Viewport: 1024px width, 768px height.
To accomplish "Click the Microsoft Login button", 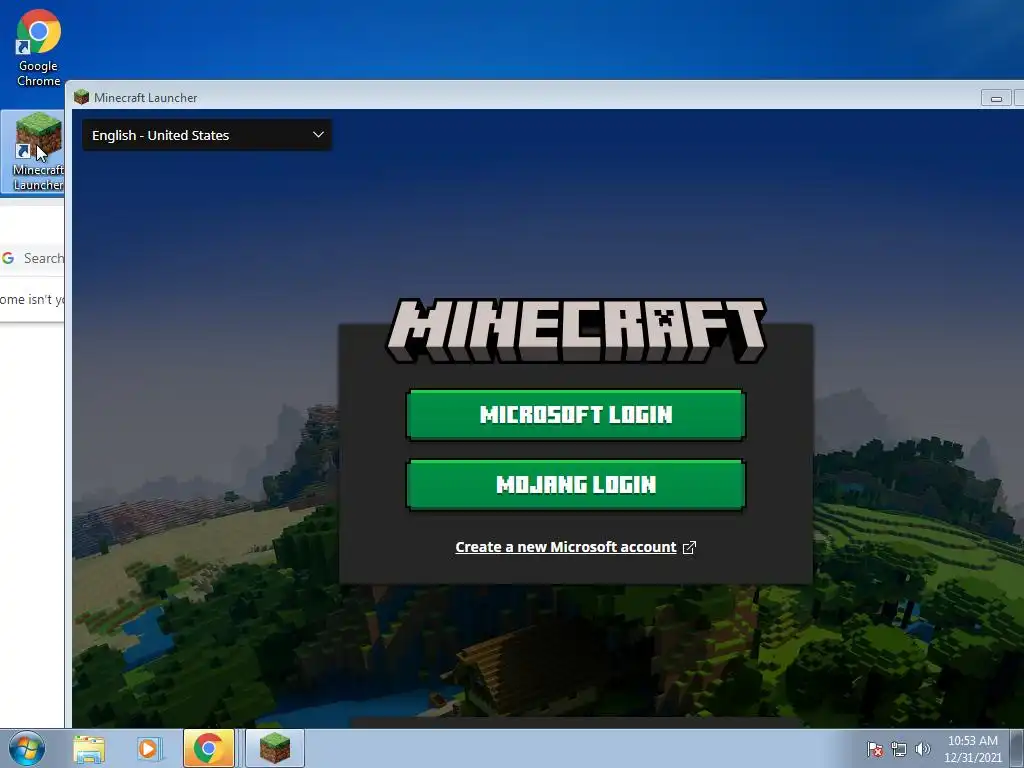I will (x=575, y=414).
